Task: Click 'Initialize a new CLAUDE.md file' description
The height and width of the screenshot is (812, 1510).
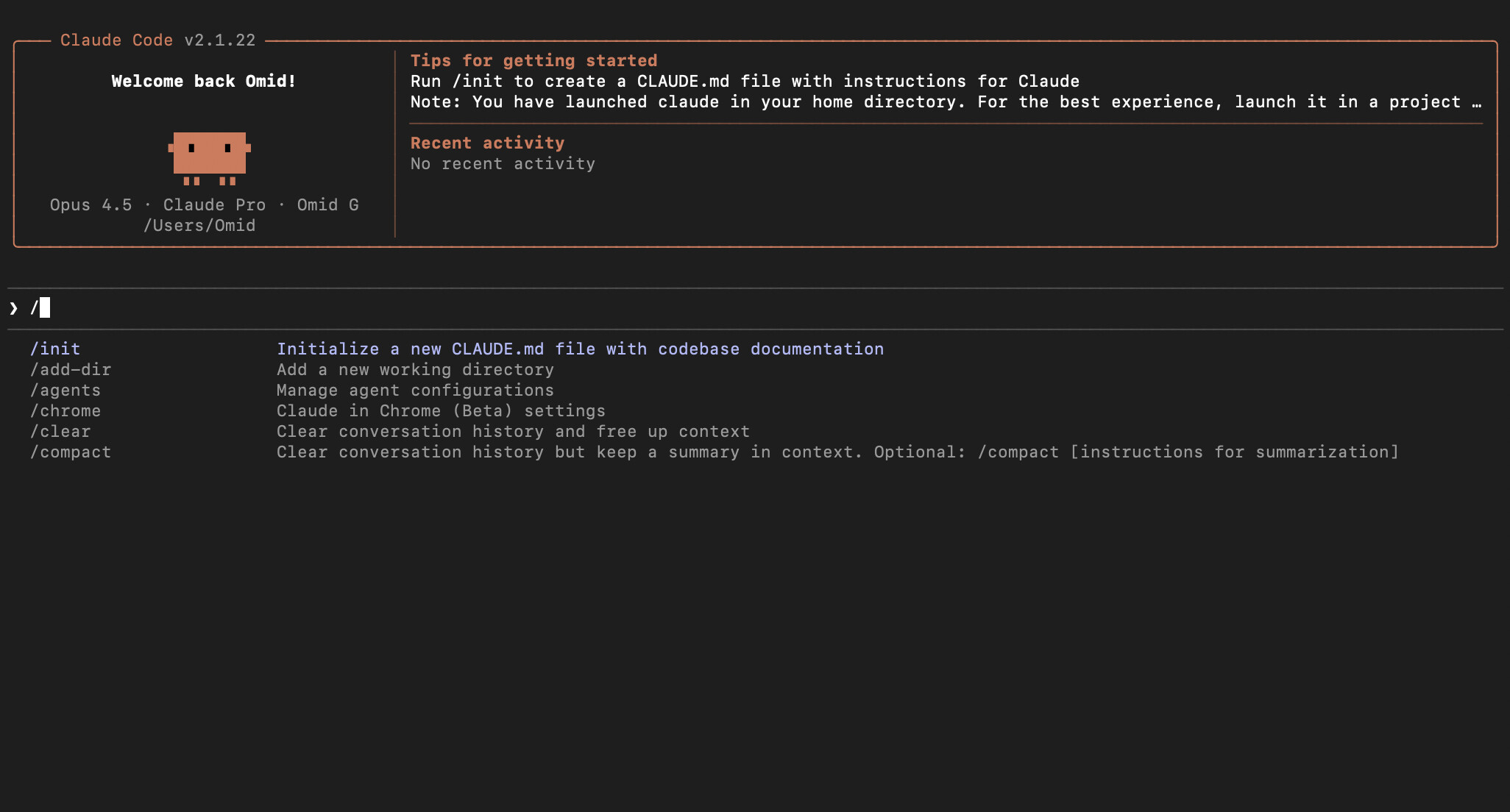Action: 580,349
